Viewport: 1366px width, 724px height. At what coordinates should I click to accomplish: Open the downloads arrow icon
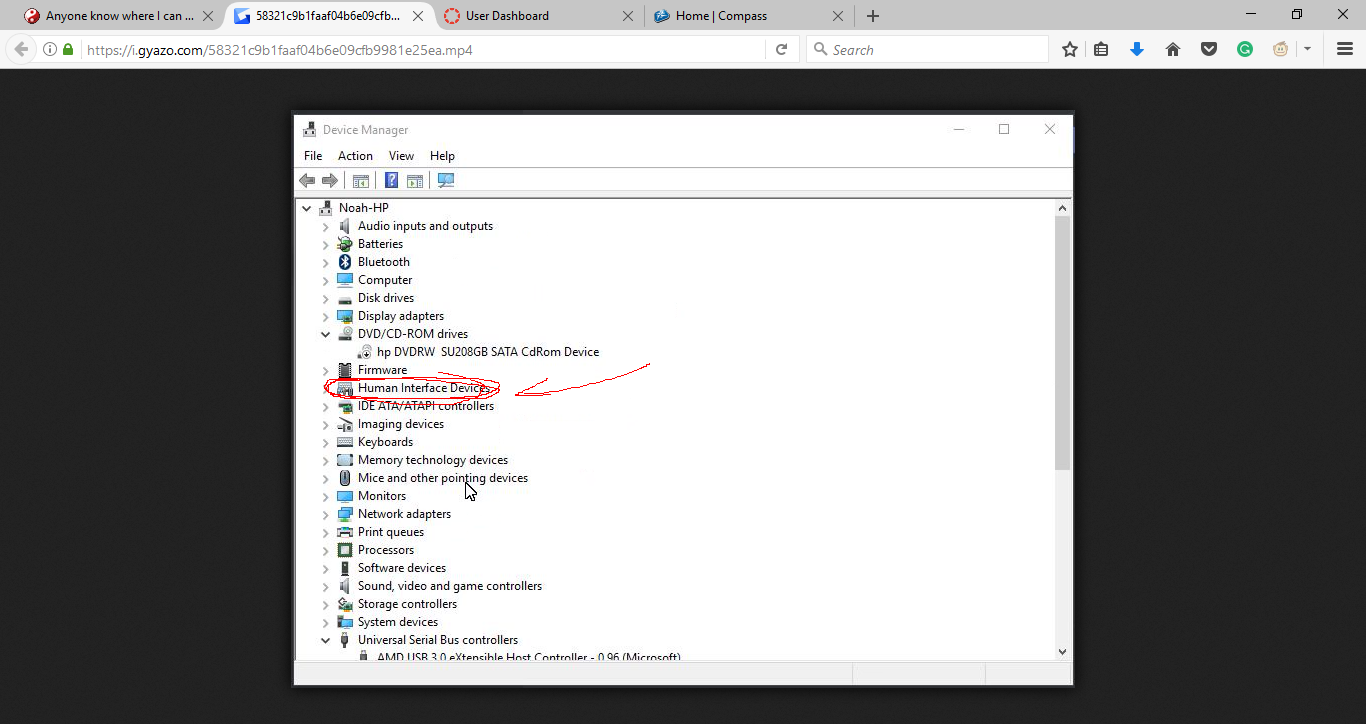[1137, 49]
